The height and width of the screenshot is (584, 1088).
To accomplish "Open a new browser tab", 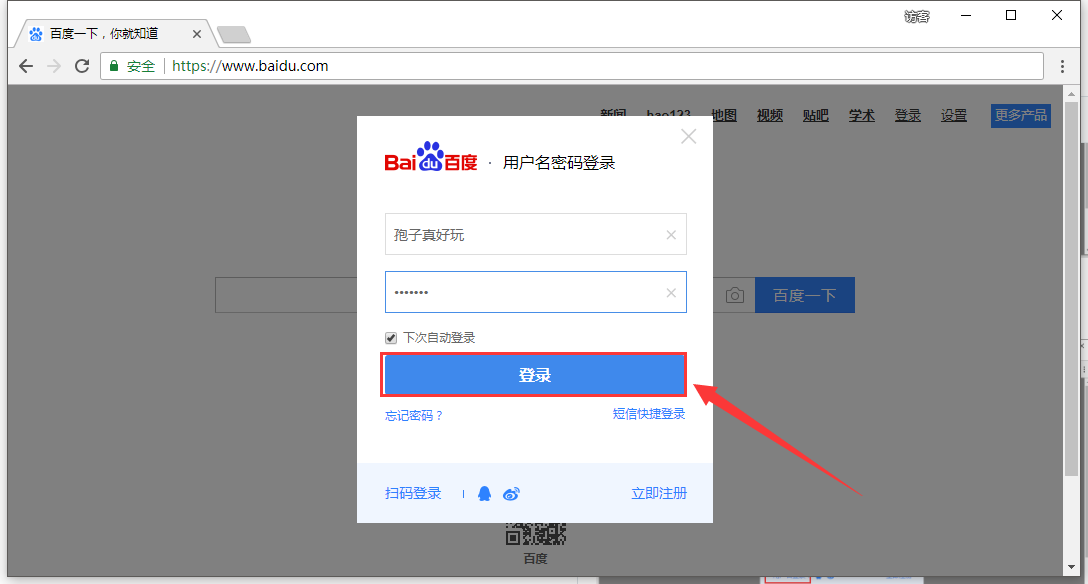I will pyautogui.click(x=233, y=35).
